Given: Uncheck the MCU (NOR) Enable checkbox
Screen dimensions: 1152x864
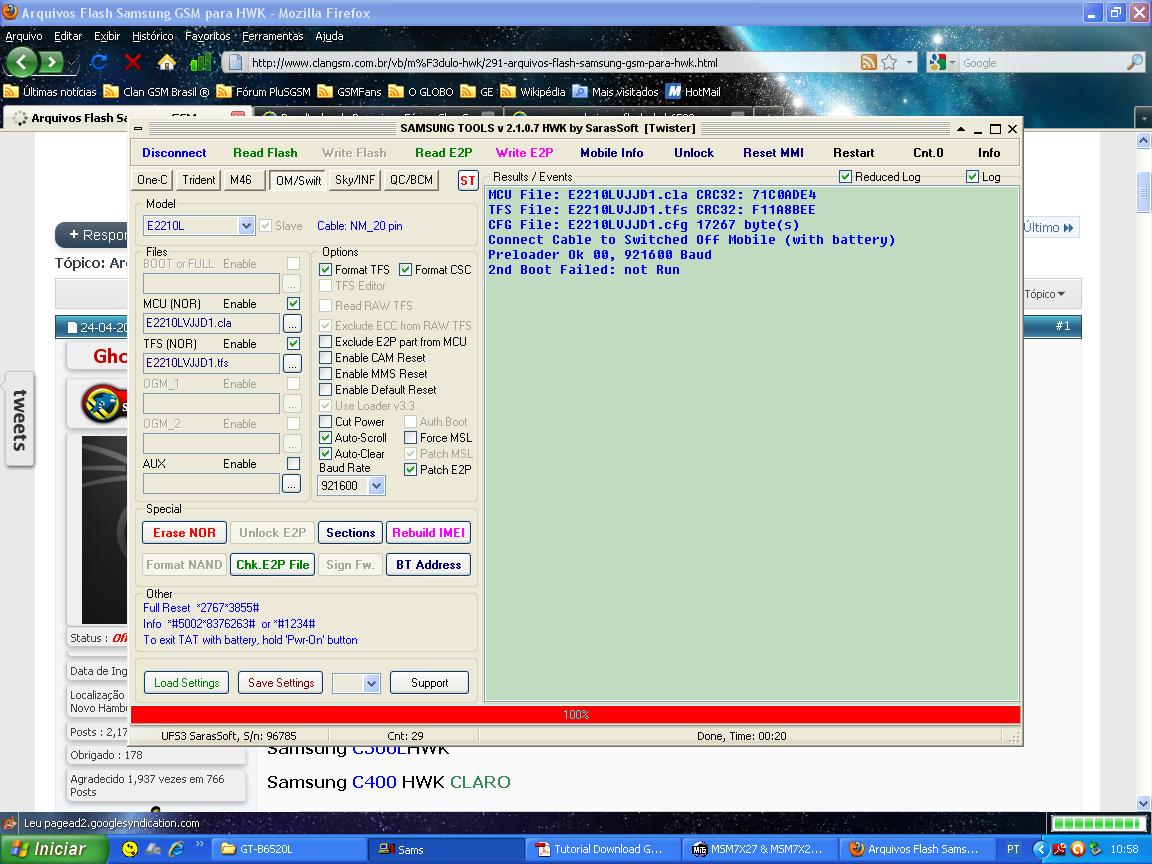Looking at the screenshot, I should (293, 303).
